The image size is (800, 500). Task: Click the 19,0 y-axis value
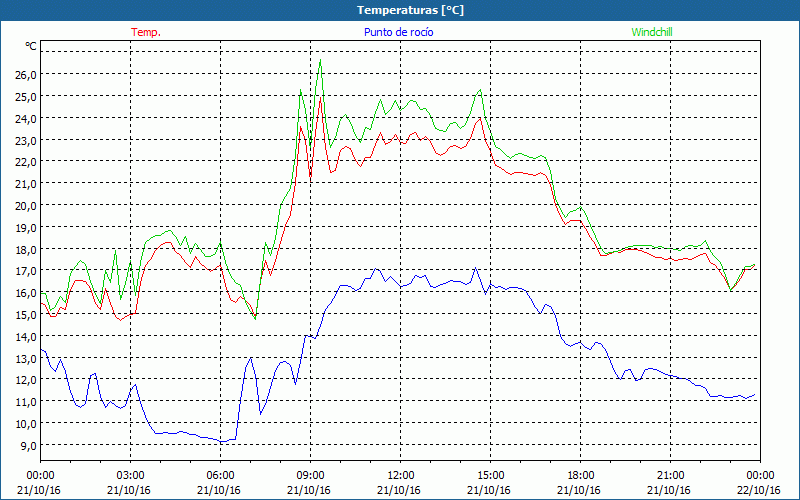[x=26, y=228]
